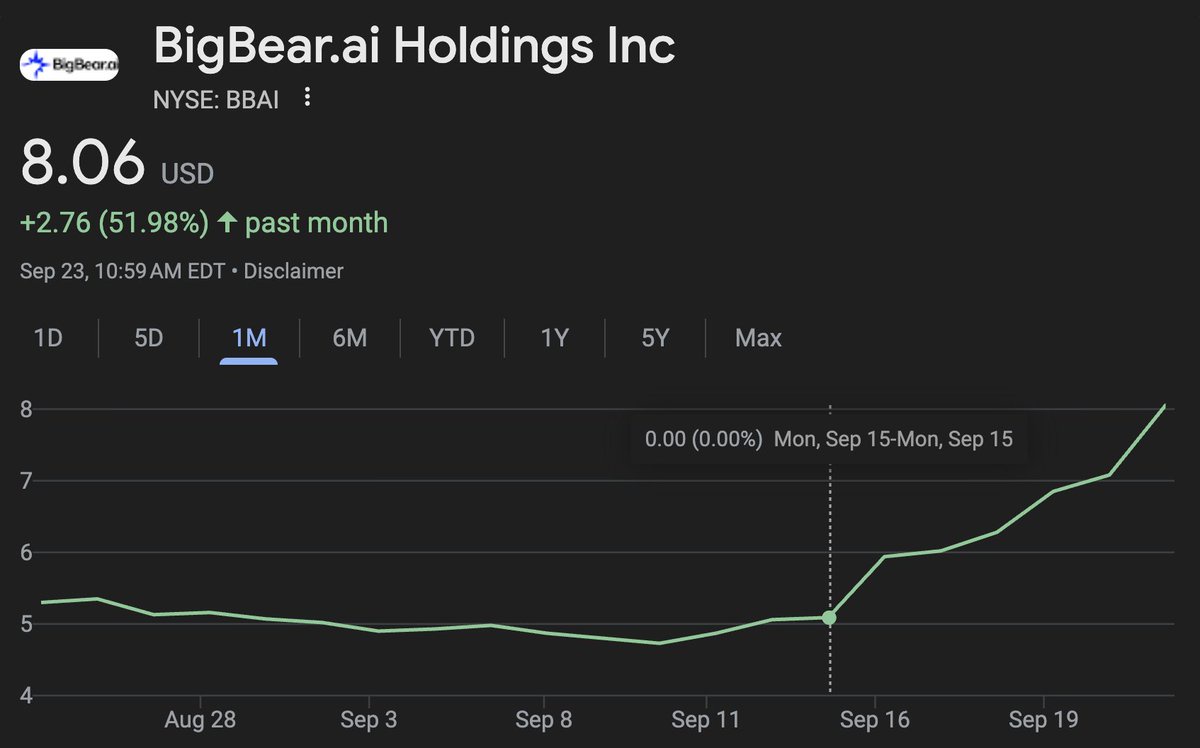Viewport: 1200px width, 748px height.
Task: Click the BigBear.ai company logo
Action: [69, 66]
